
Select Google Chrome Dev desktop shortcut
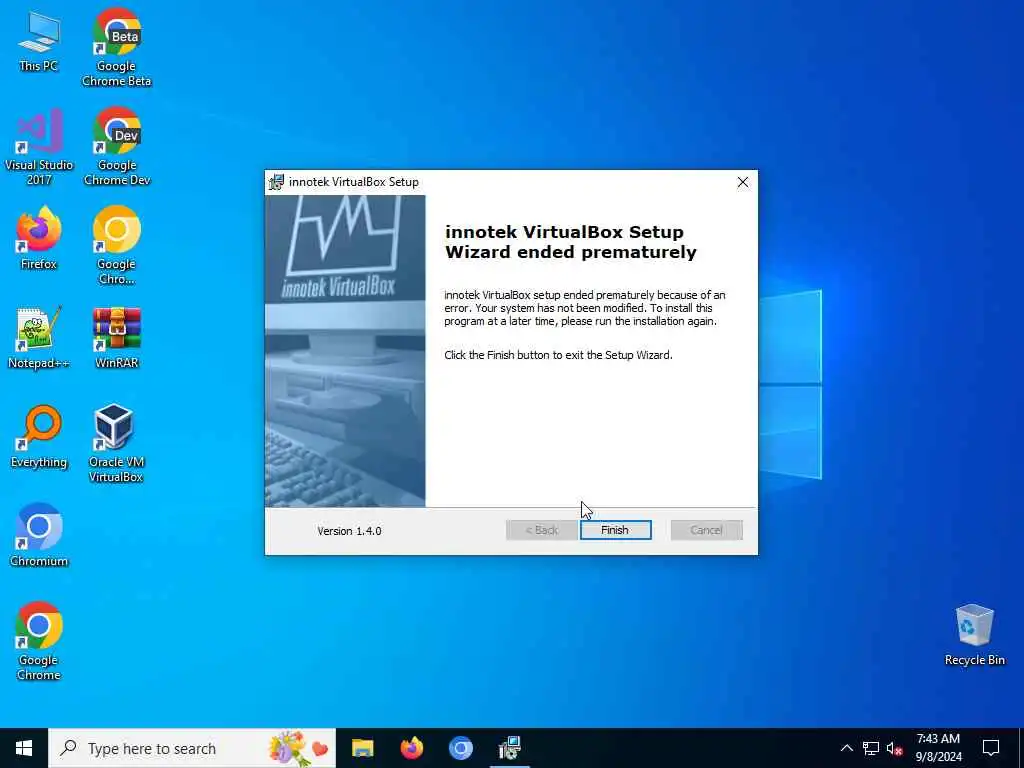coord(117,147)
